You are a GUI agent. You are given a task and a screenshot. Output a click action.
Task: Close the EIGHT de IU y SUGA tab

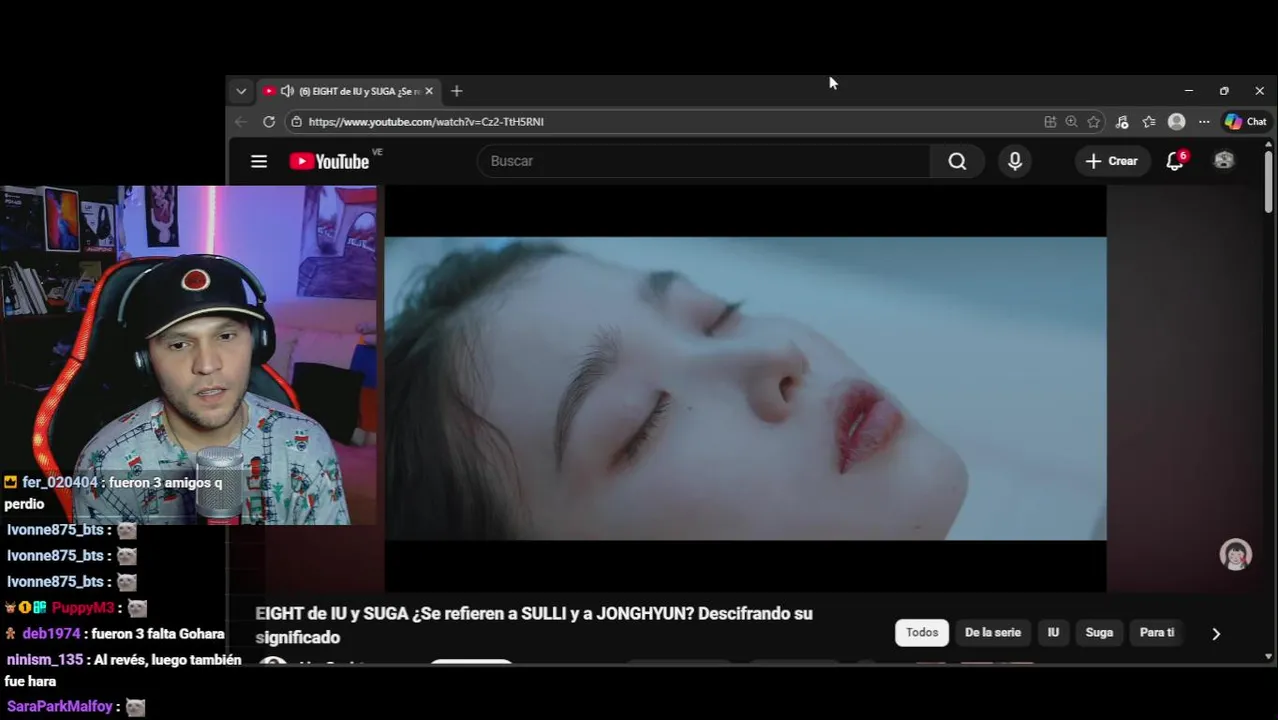point(429,91)
